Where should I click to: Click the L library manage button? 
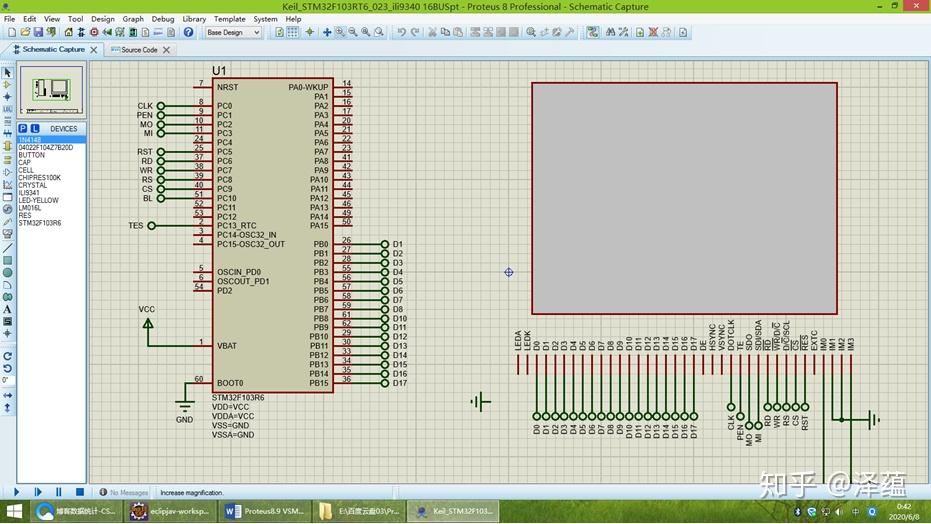coord(35,129)
